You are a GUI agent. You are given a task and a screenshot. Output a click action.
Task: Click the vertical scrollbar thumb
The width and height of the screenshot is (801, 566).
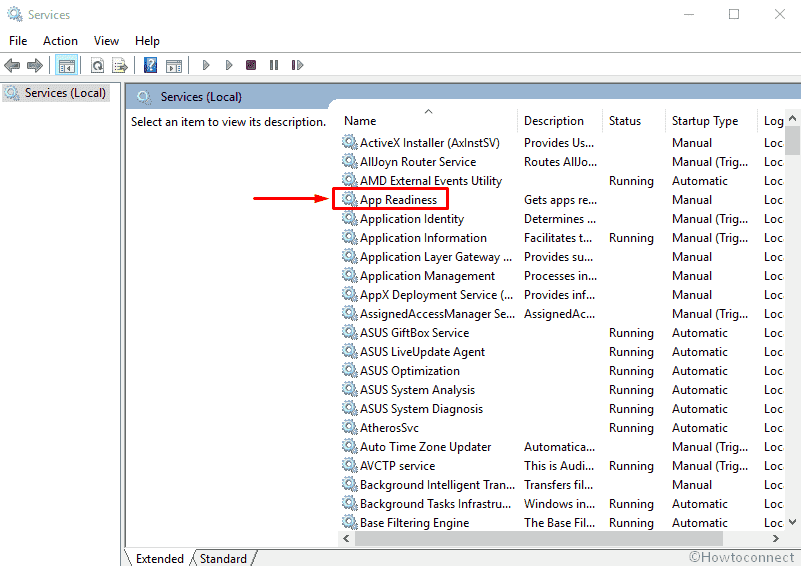coord(792,140)
